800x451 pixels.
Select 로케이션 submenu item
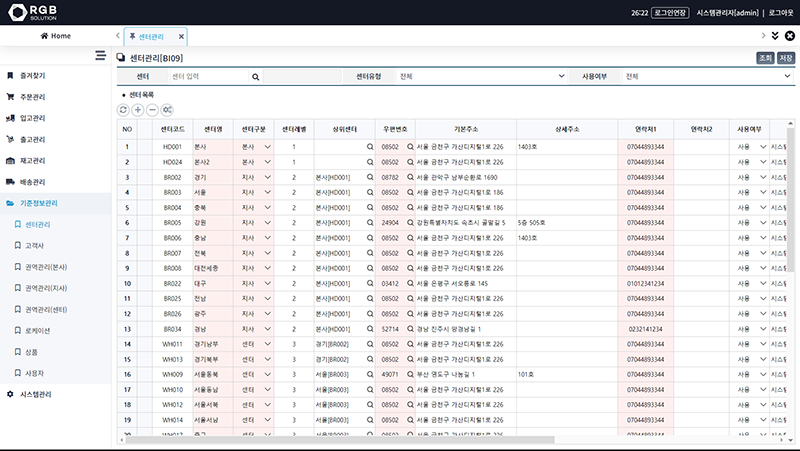pos(38,331)
